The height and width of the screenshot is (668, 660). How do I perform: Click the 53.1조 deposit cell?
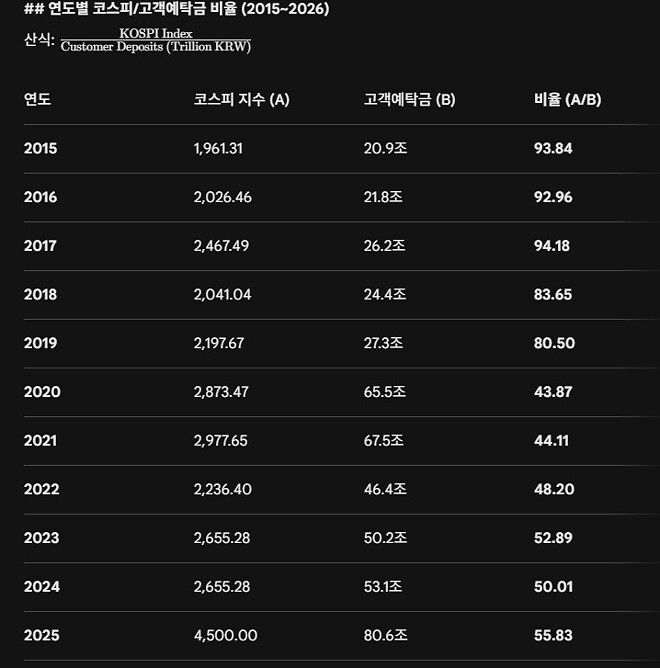[x=383, y=587]
